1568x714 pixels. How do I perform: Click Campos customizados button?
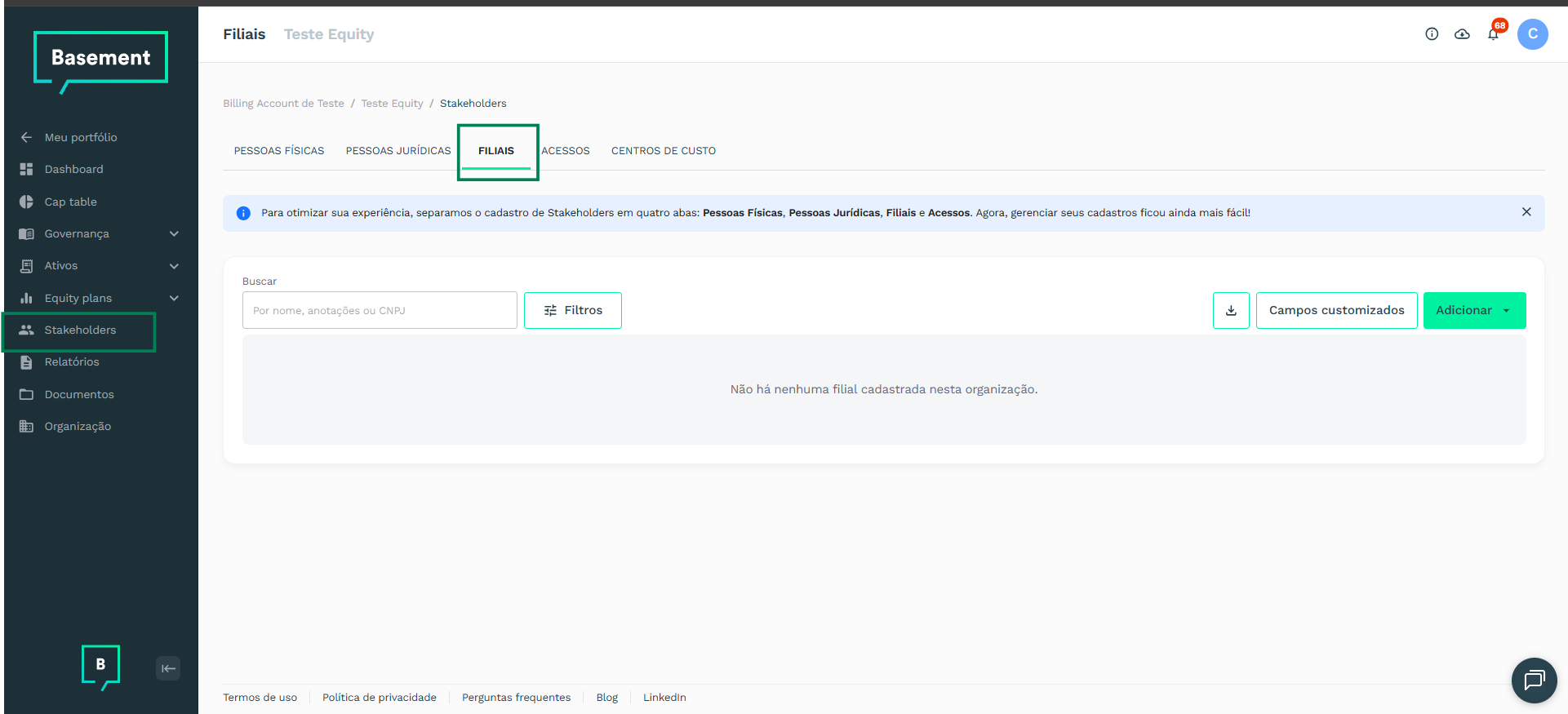click(1336, 311)
